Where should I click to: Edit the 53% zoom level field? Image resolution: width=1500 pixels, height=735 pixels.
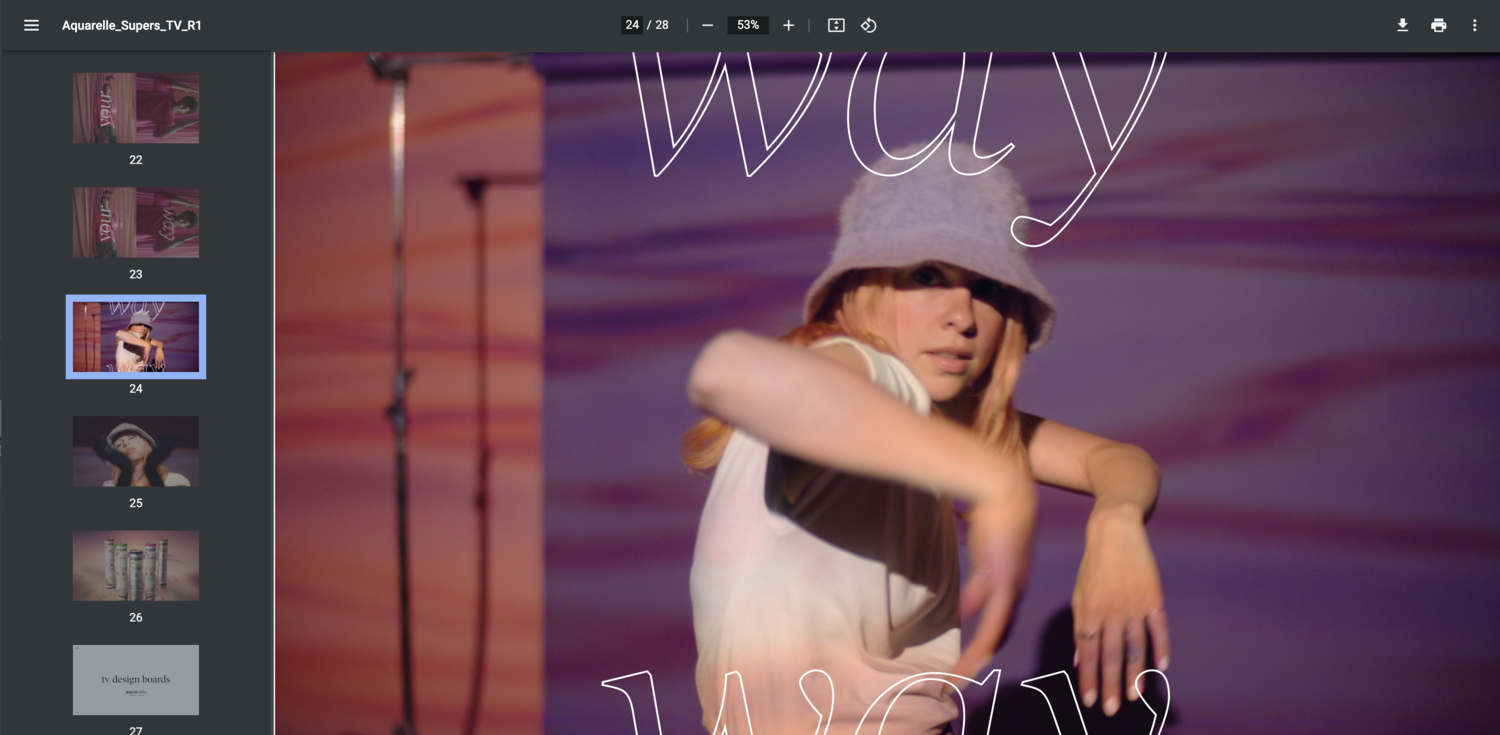click(x=748, y=25)
